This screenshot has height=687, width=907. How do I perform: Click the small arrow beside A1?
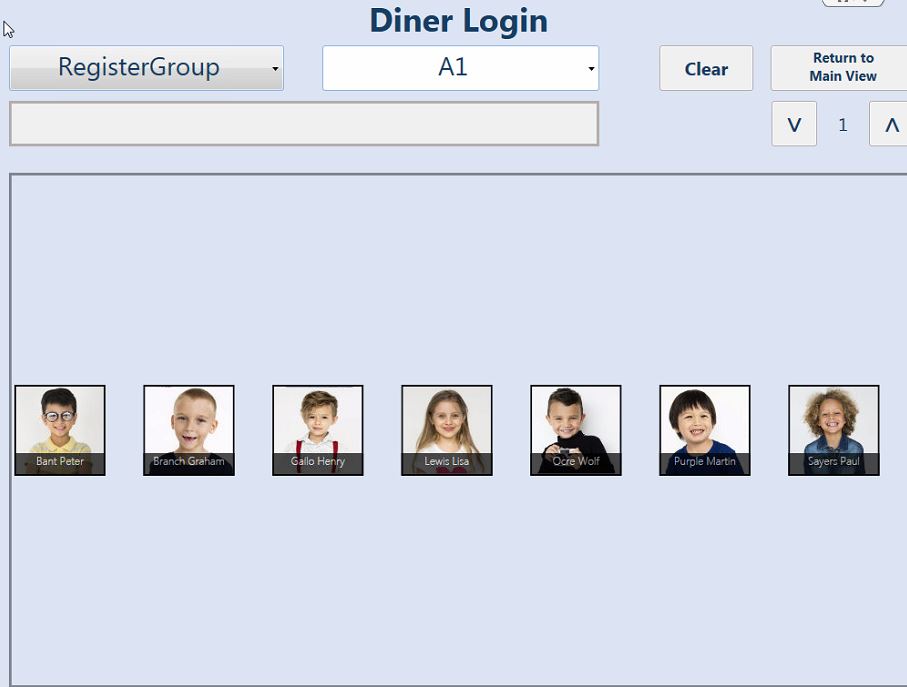(x=591, y=69)
